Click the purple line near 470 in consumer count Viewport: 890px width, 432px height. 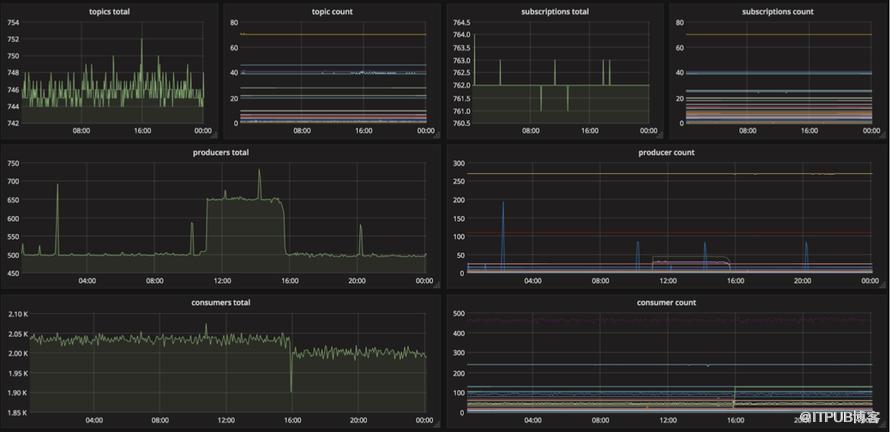pos(669,320)
